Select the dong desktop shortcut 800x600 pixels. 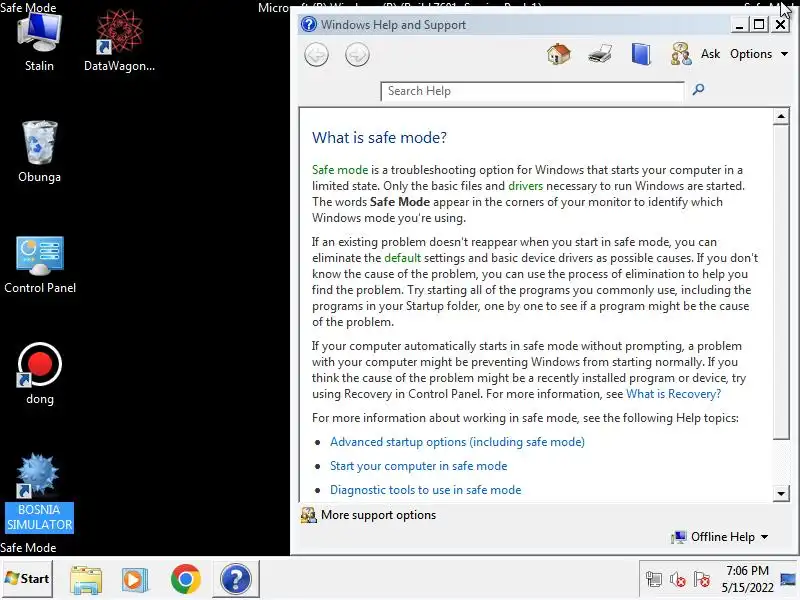(x=40, y=374)
